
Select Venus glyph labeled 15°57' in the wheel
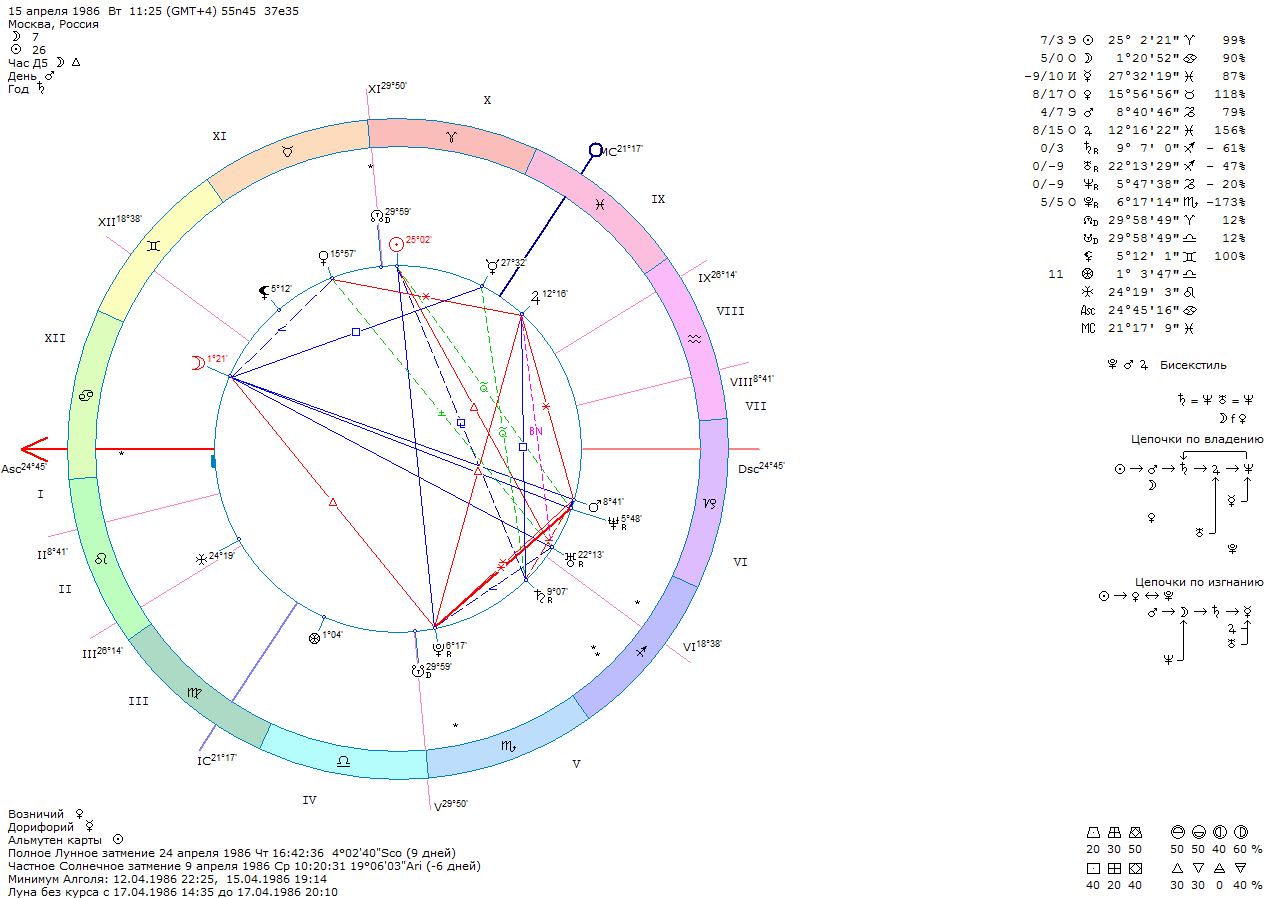pyautogui.click(x=322, y=256)
